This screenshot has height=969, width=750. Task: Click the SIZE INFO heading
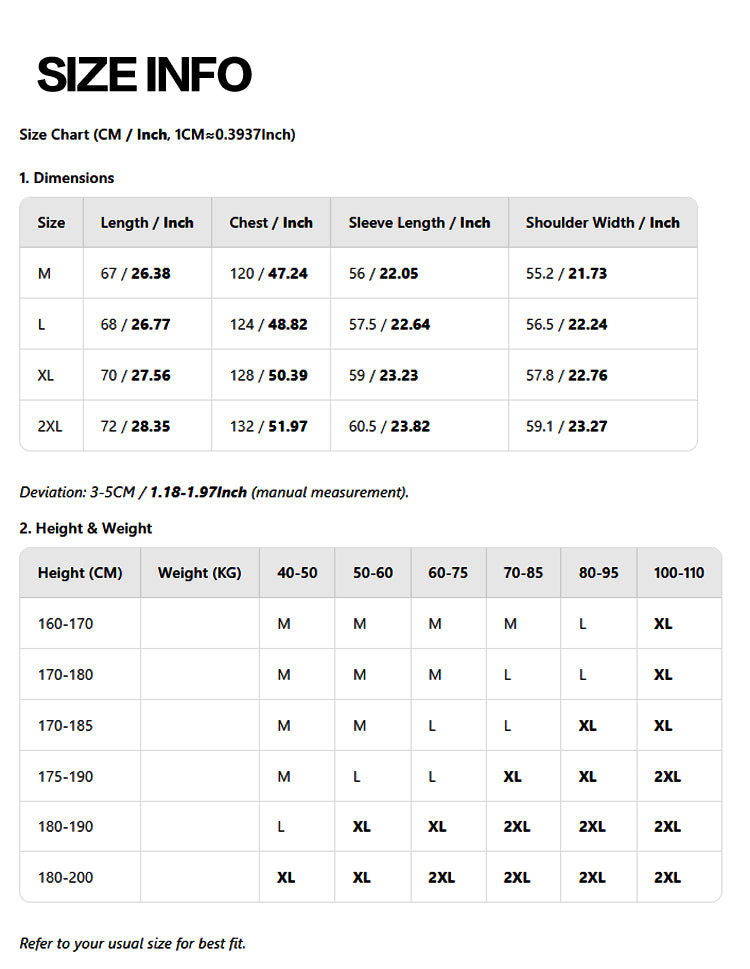click(144, 75)
